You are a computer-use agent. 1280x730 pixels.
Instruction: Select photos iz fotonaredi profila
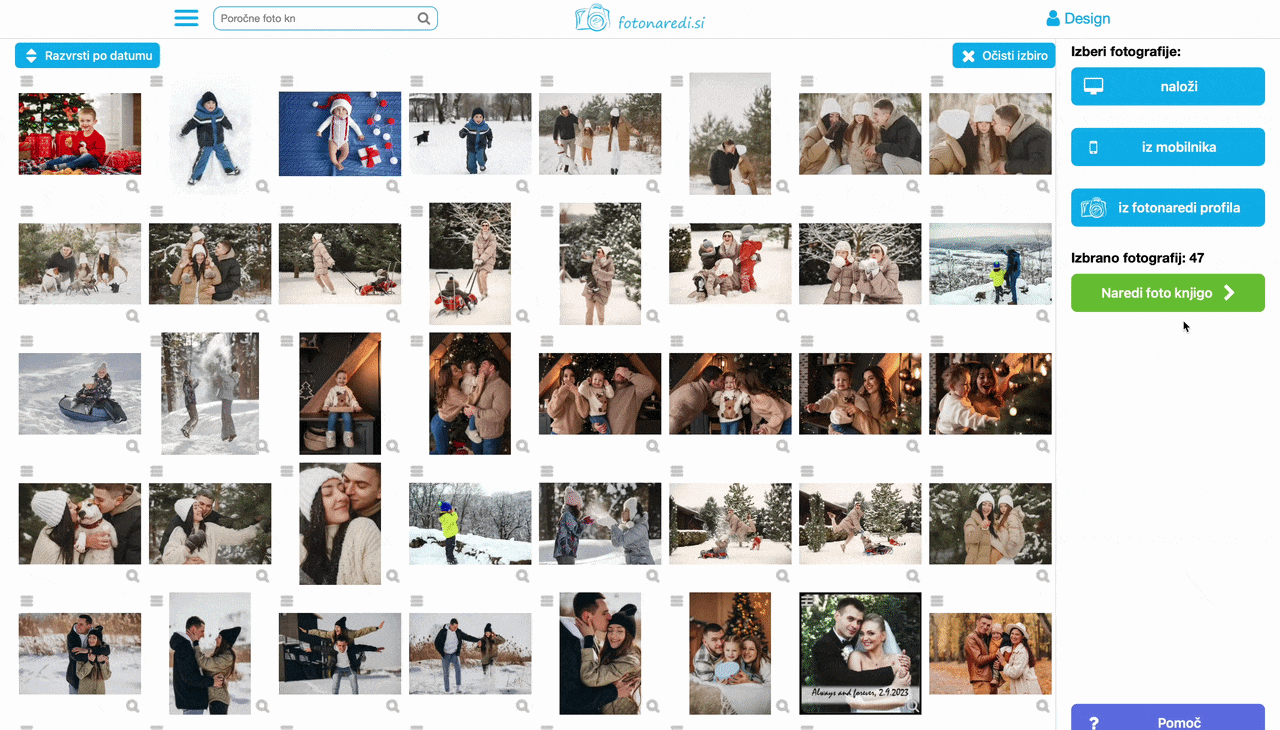(1167, 208)
